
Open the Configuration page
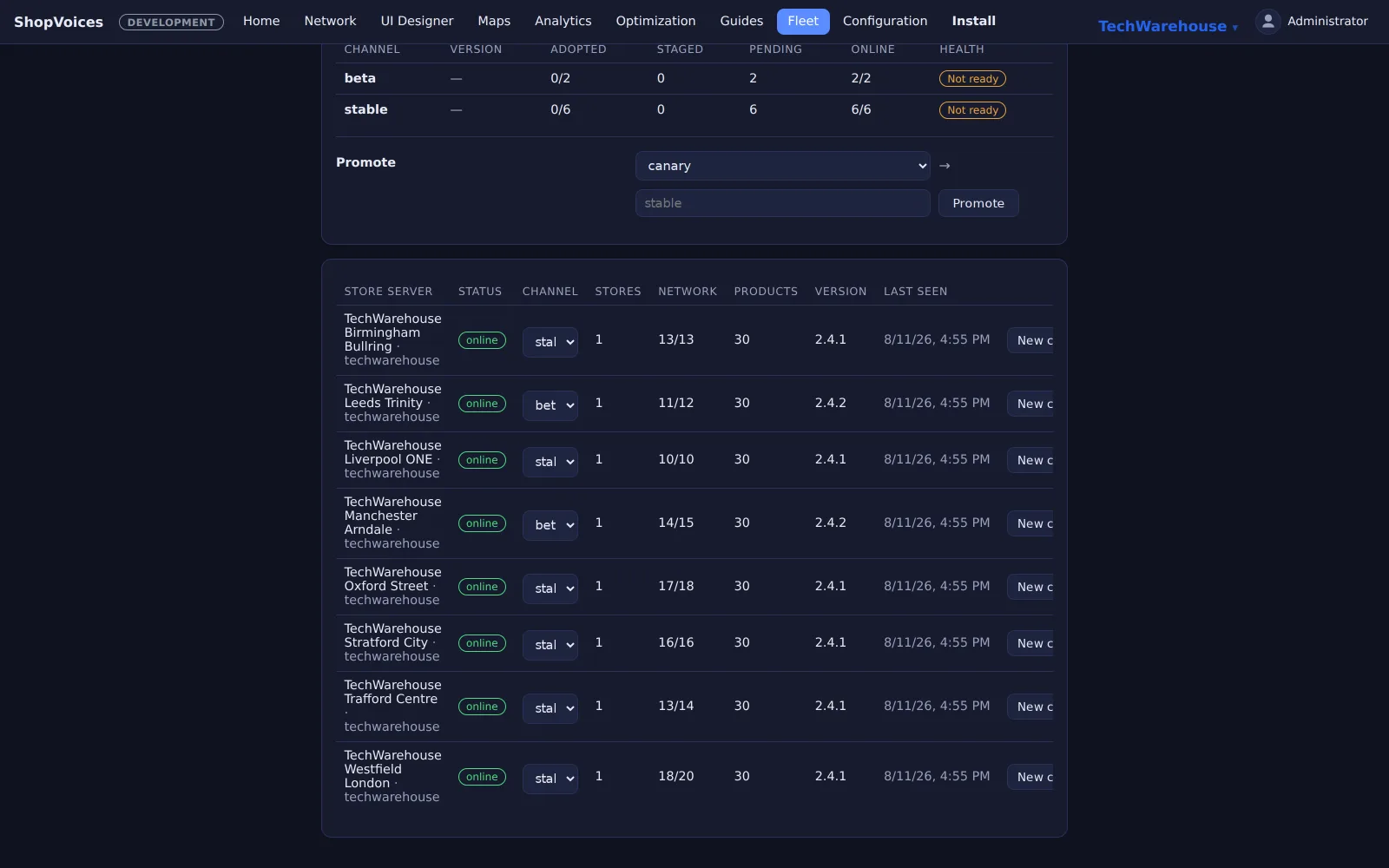(885, 21)
